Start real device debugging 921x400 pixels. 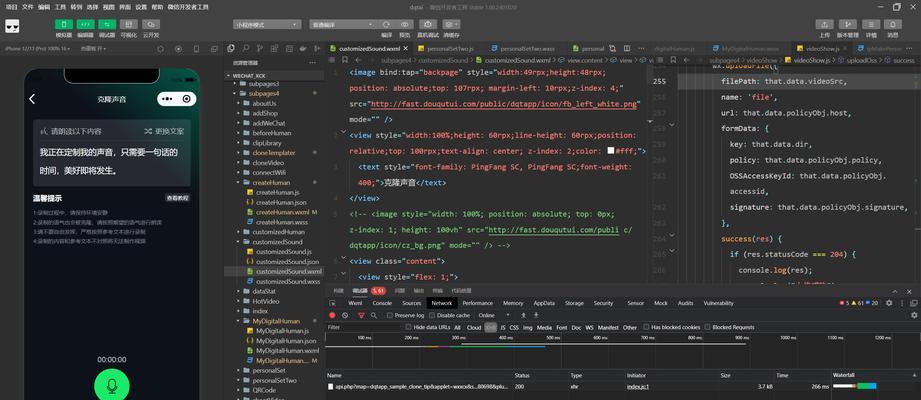428,25
